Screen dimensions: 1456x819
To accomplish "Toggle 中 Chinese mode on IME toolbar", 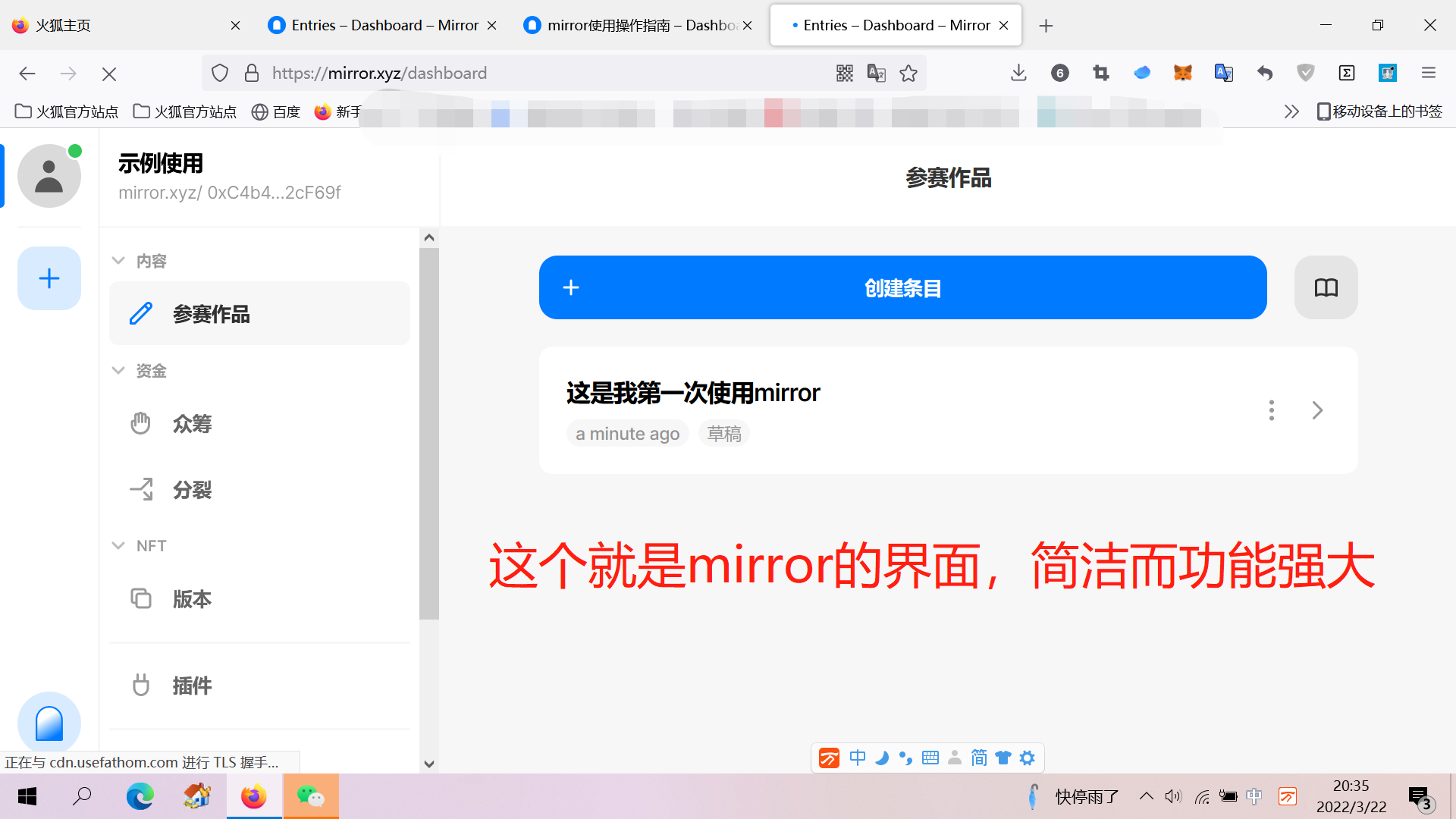I will point(857,758).
